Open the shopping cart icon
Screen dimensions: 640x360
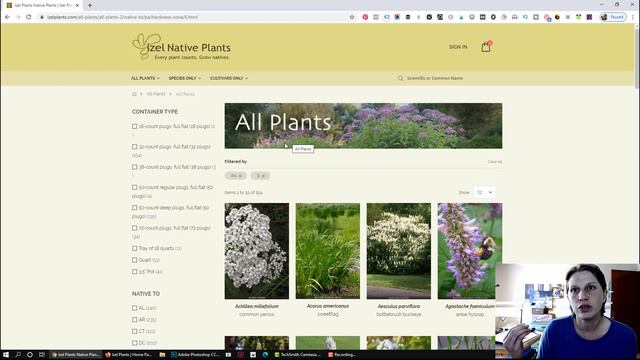tap(486, 47)
